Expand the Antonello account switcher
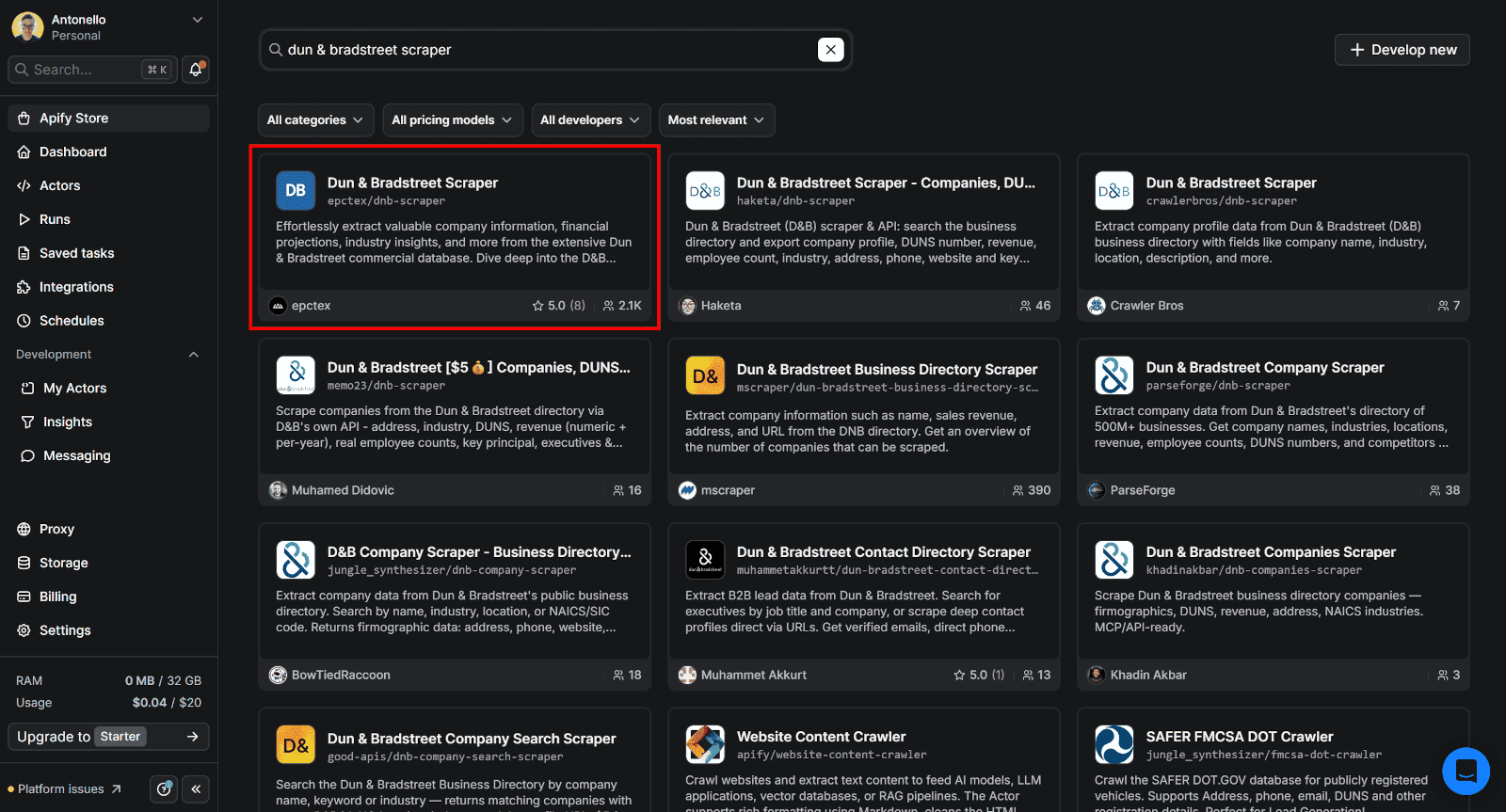The image size is (1506, 812). 197,20
